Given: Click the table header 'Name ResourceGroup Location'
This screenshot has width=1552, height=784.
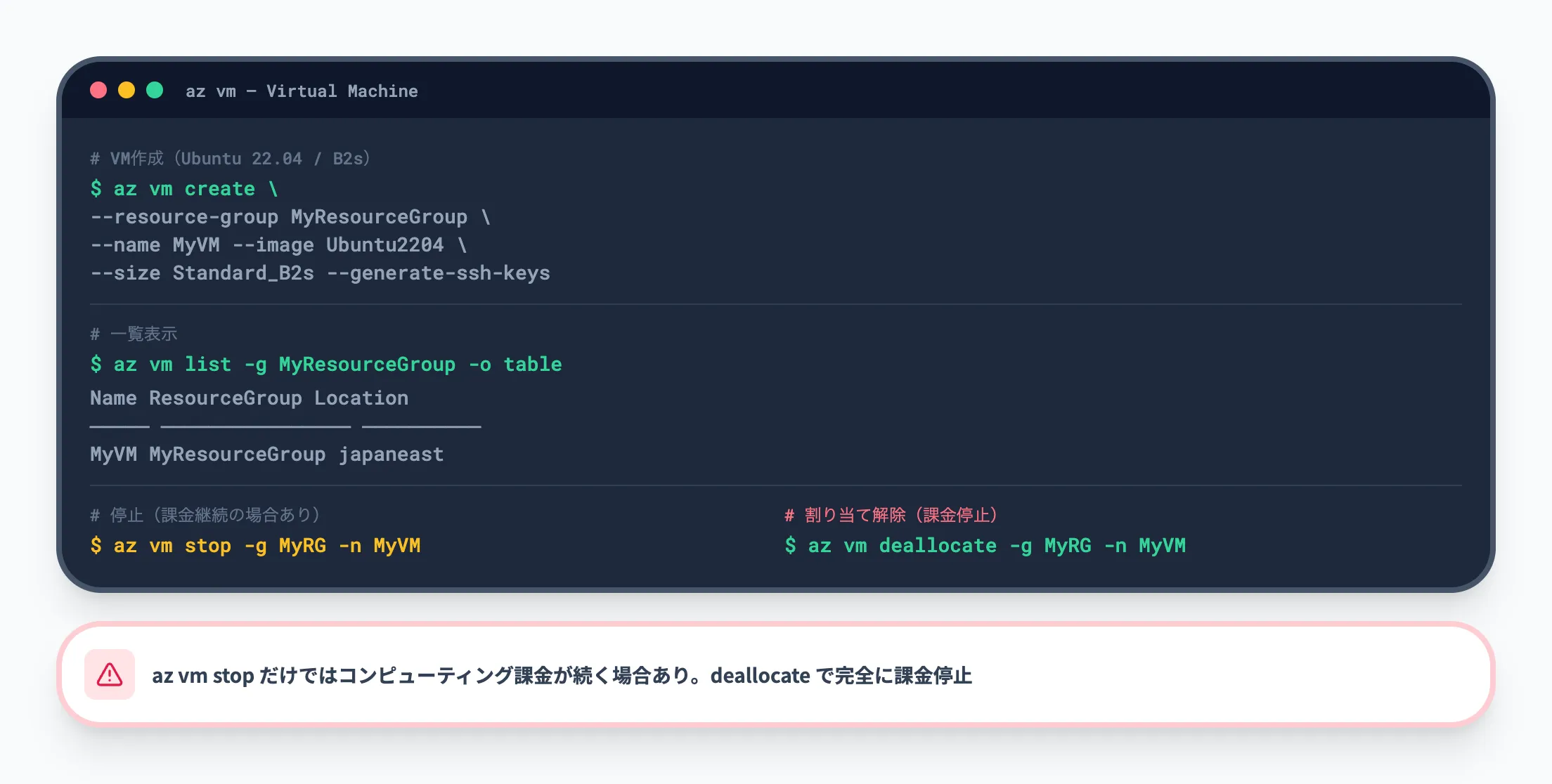Looking at the screenshot, I should tap(249, 398).
